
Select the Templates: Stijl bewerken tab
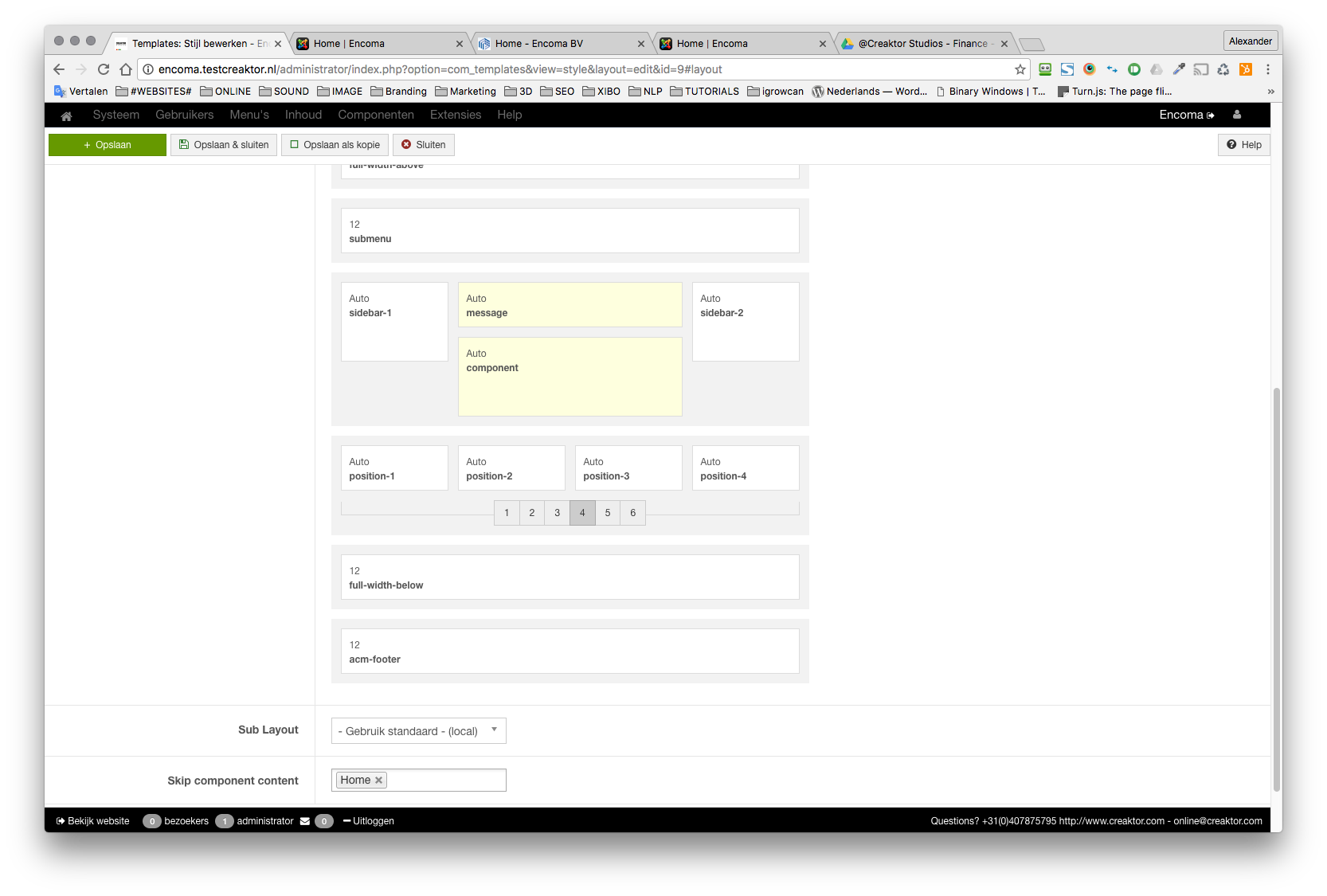click(x=196, y=44)
